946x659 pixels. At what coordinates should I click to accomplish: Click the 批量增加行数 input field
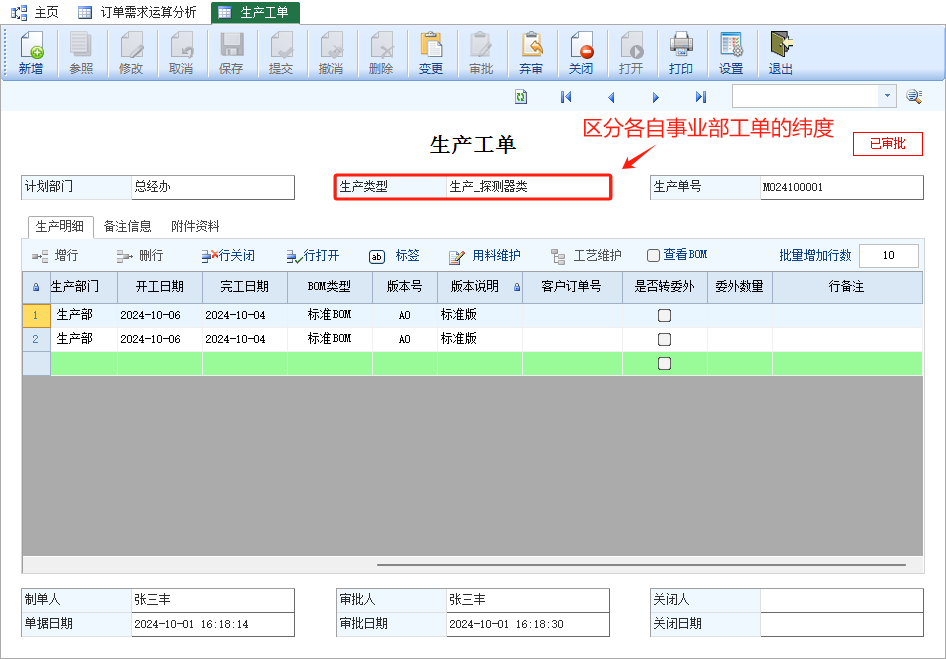[888, 255]
